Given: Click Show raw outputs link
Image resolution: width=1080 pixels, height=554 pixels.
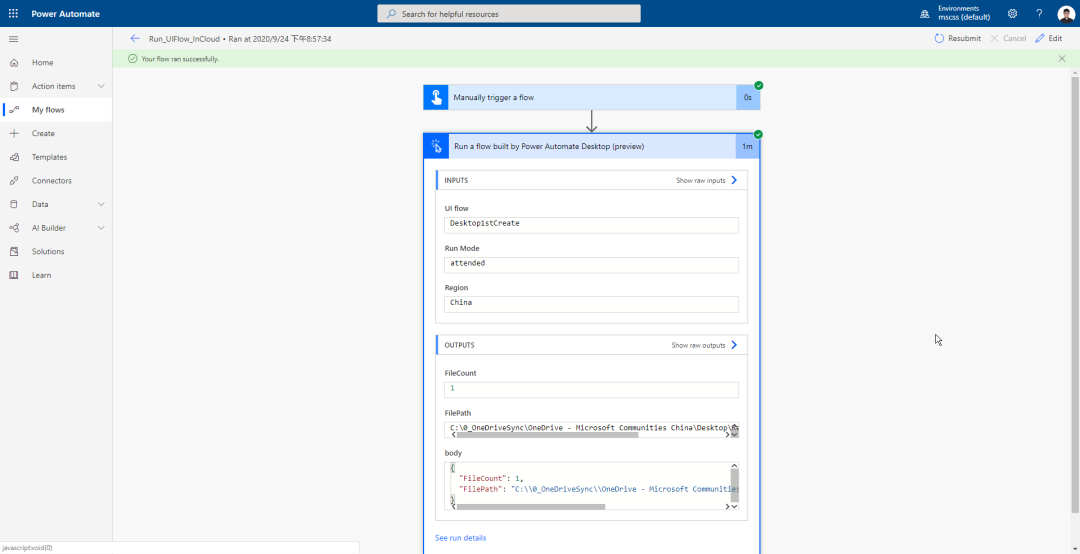Looking at the screenshot, I should click(698, 345).
